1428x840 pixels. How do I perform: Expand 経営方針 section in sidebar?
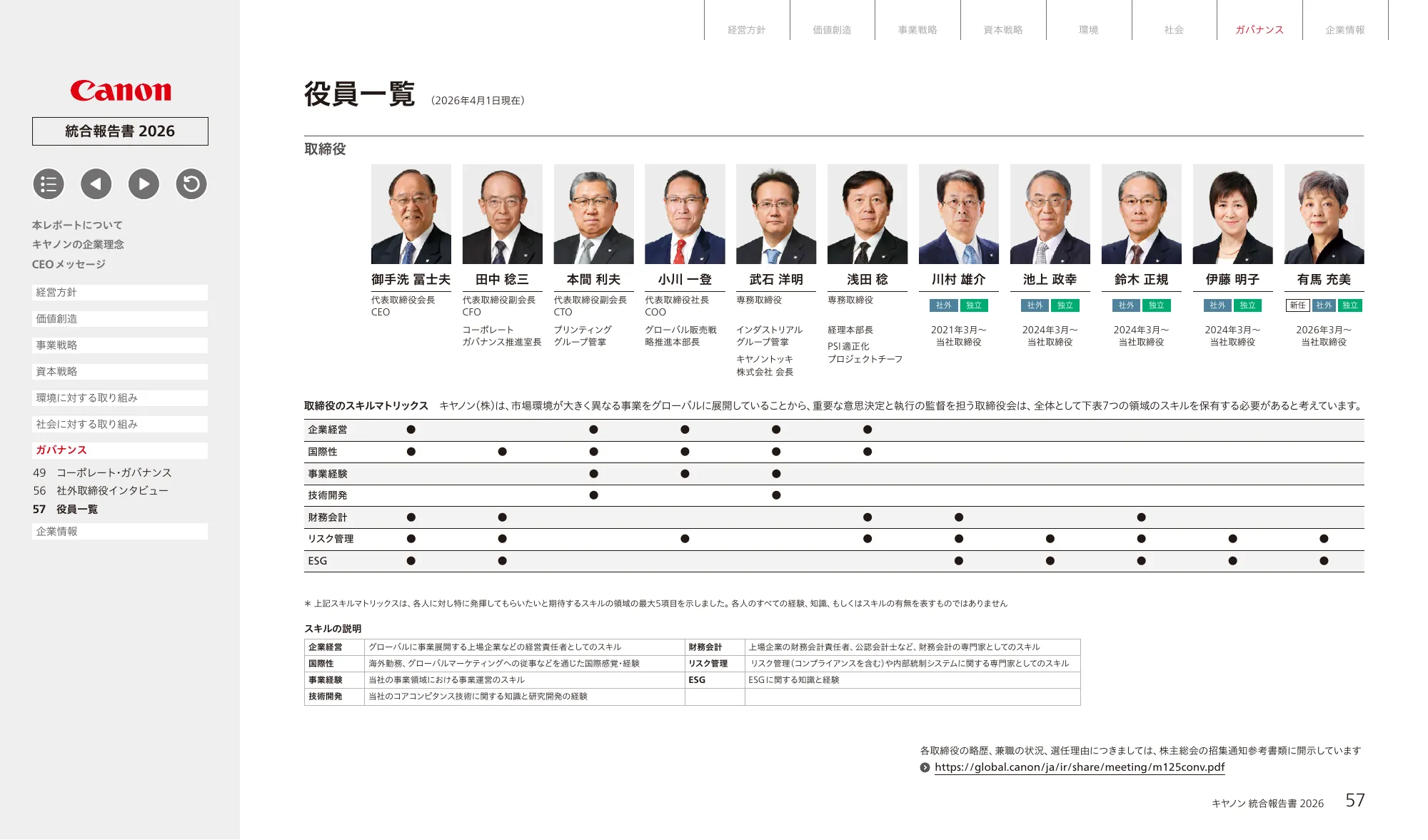(120, 293)
